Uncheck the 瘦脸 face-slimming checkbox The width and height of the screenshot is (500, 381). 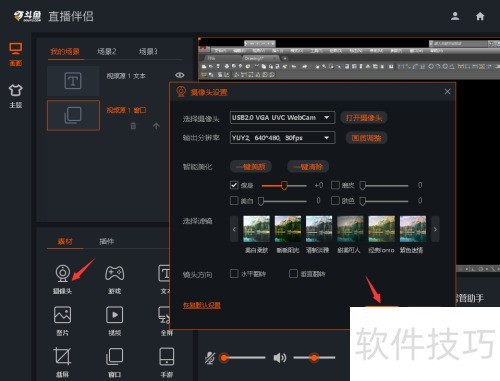(x=234, y=185)
